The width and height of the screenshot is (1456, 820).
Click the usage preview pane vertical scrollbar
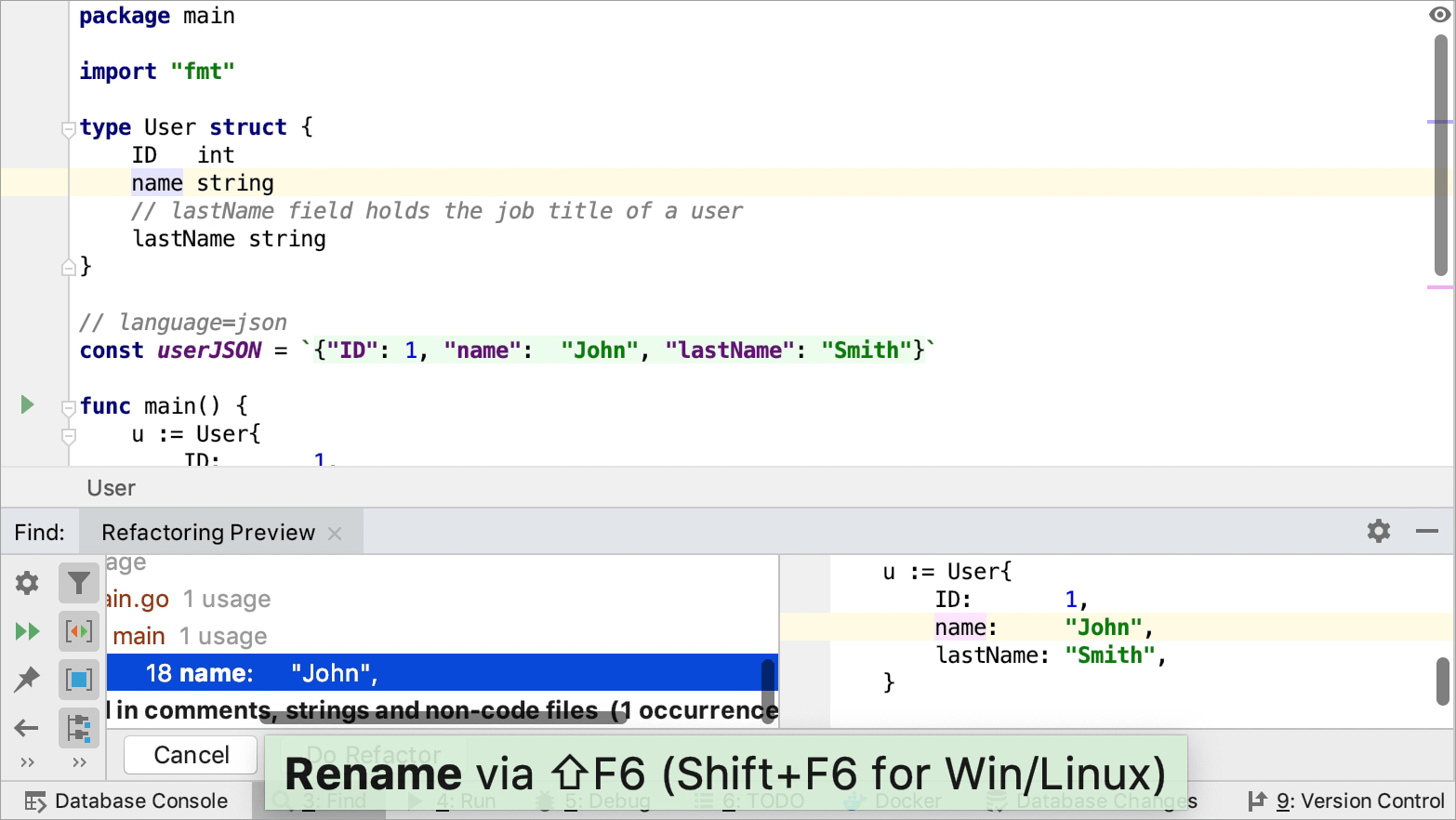[1443, 681]
